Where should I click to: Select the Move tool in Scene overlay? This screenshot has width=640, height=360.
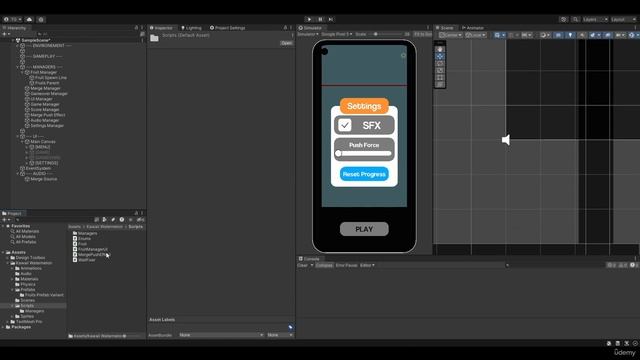tap(440, 56)
